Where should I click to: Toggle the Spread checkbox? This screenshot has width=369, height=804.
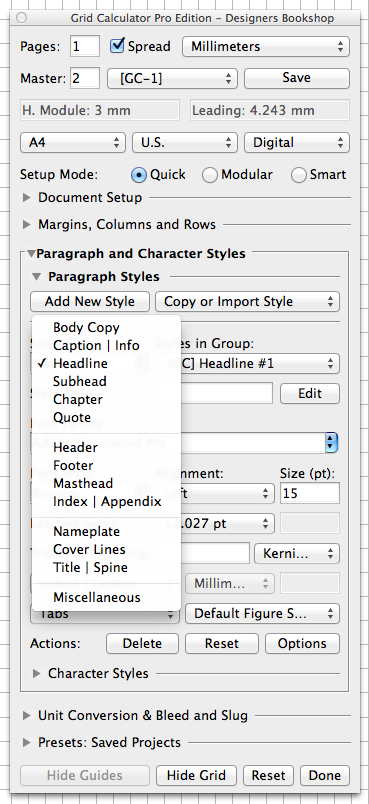pos(117,46)
